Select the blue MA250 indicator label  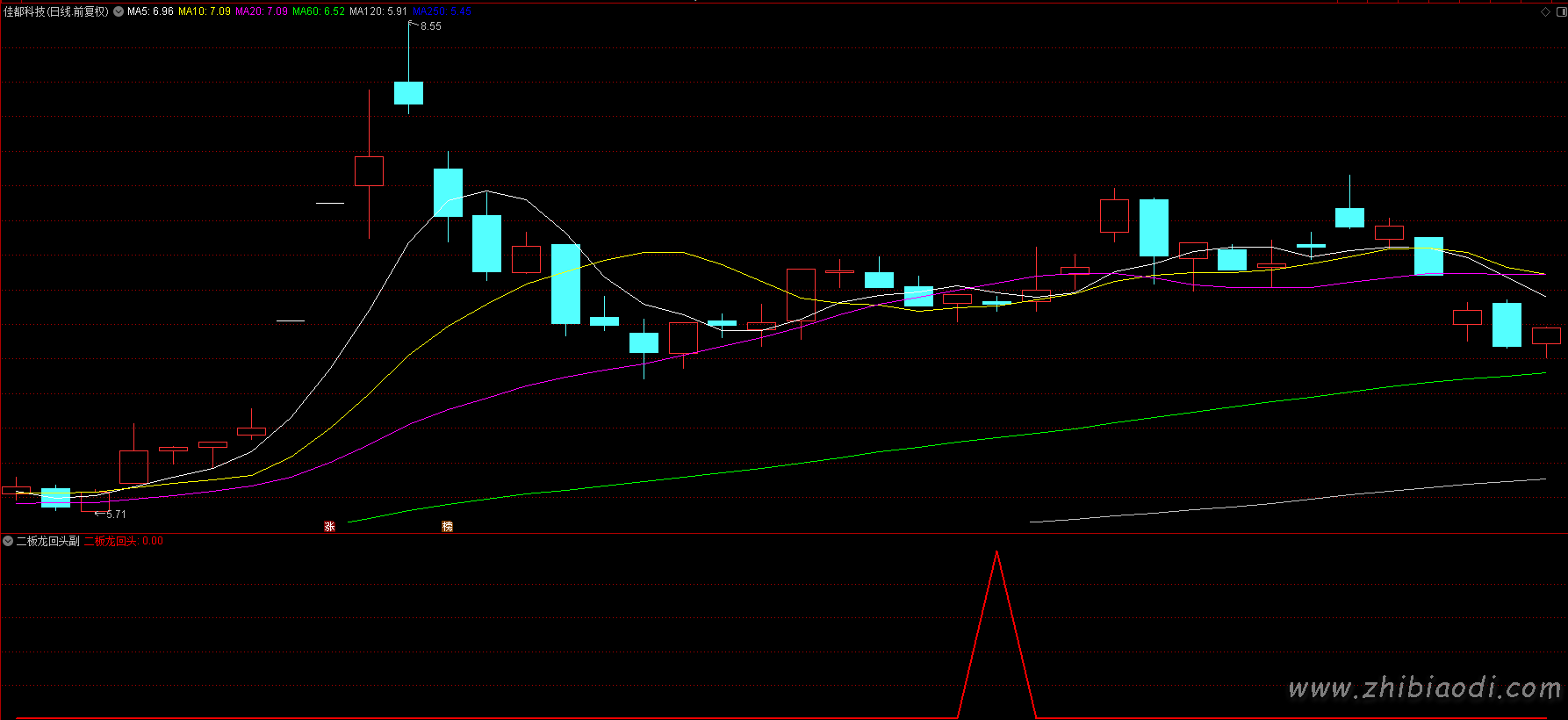[442, 11]
